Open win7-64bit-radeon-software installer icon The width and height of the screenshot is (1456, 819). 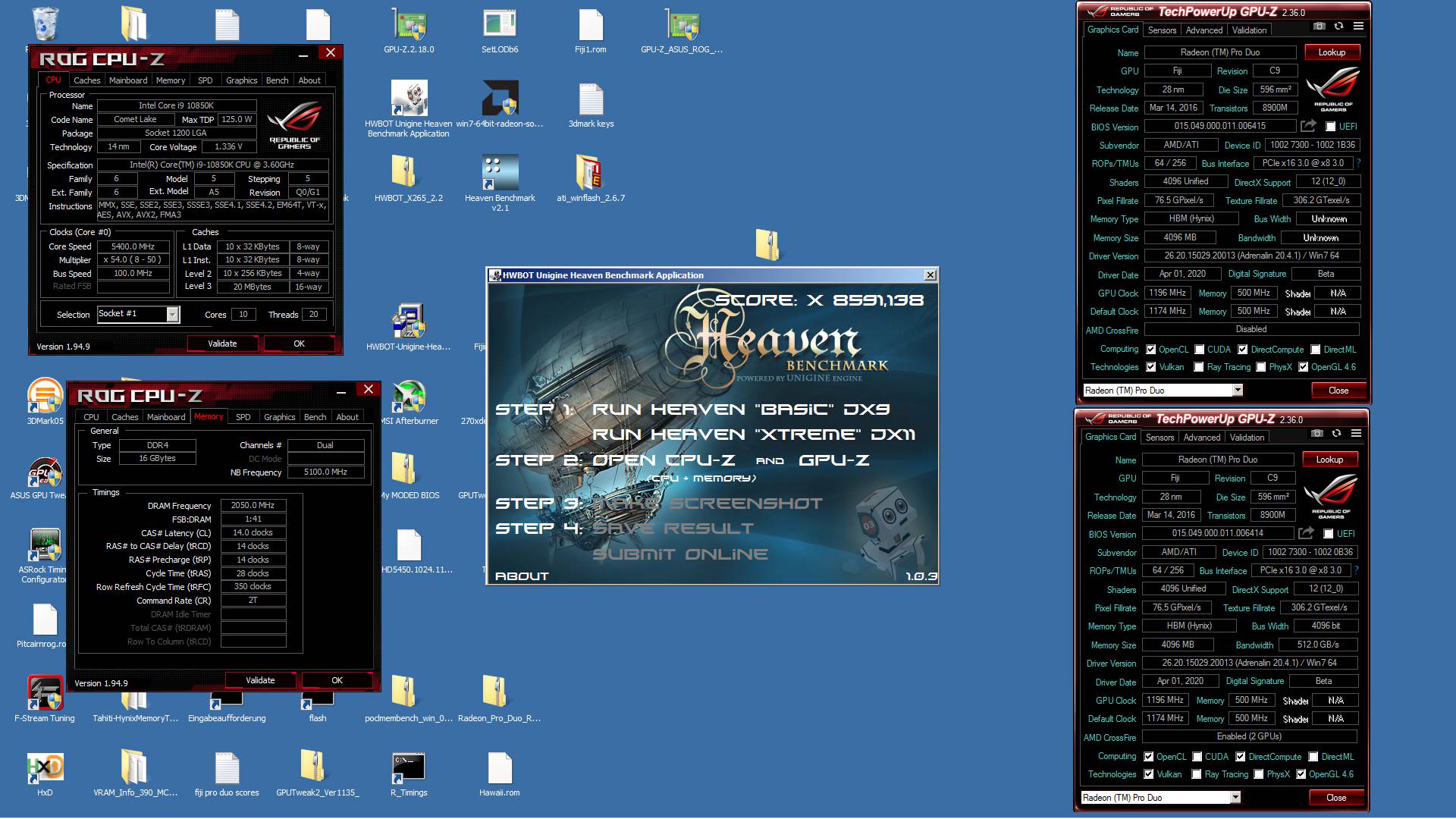(500, 99)
